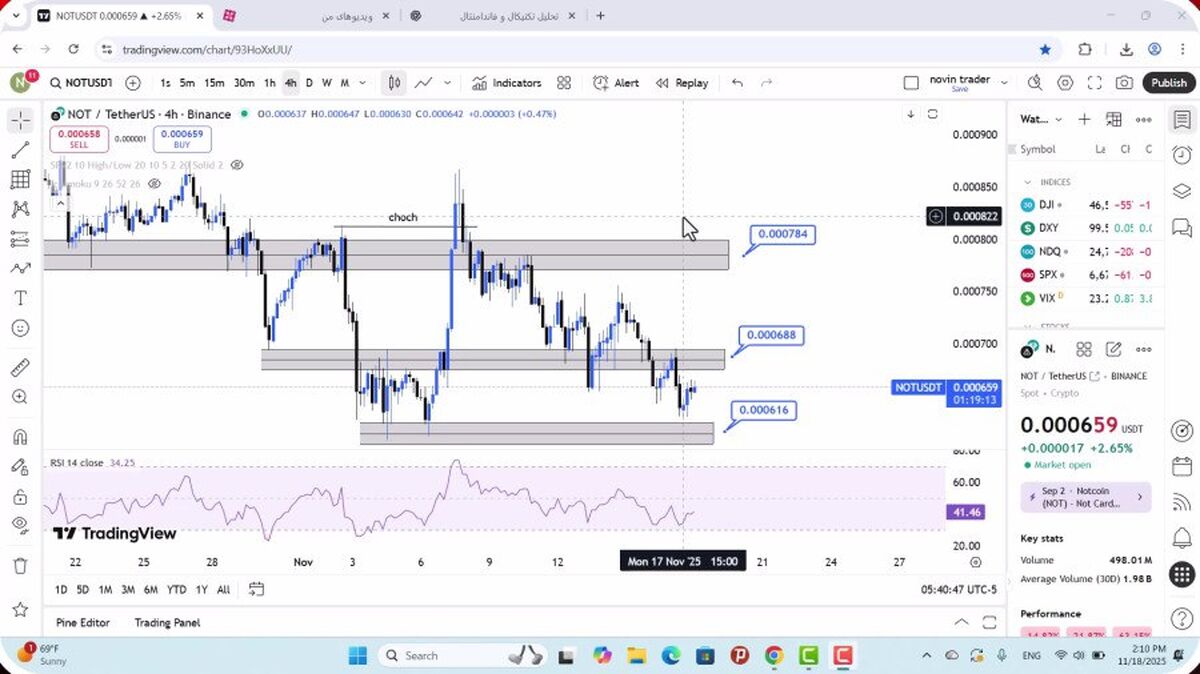This screenshot has width=1200, height=674.
Task: Select the brush drawing tool
Action: (20, 268)
